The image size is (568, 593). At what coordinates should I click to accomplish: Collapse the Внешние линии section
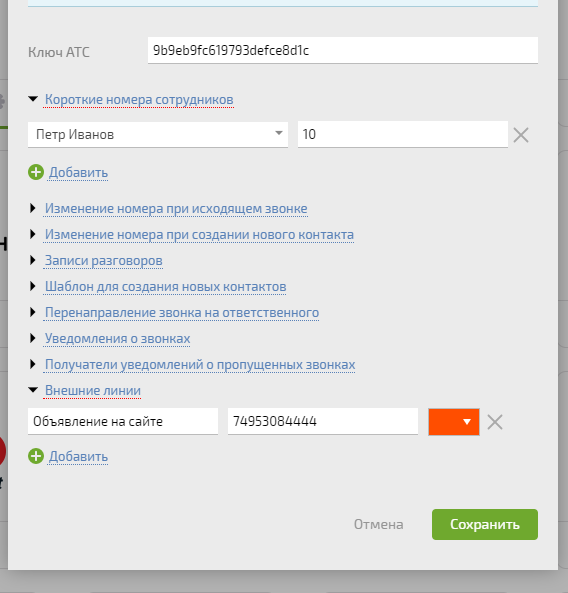point(93,390)
